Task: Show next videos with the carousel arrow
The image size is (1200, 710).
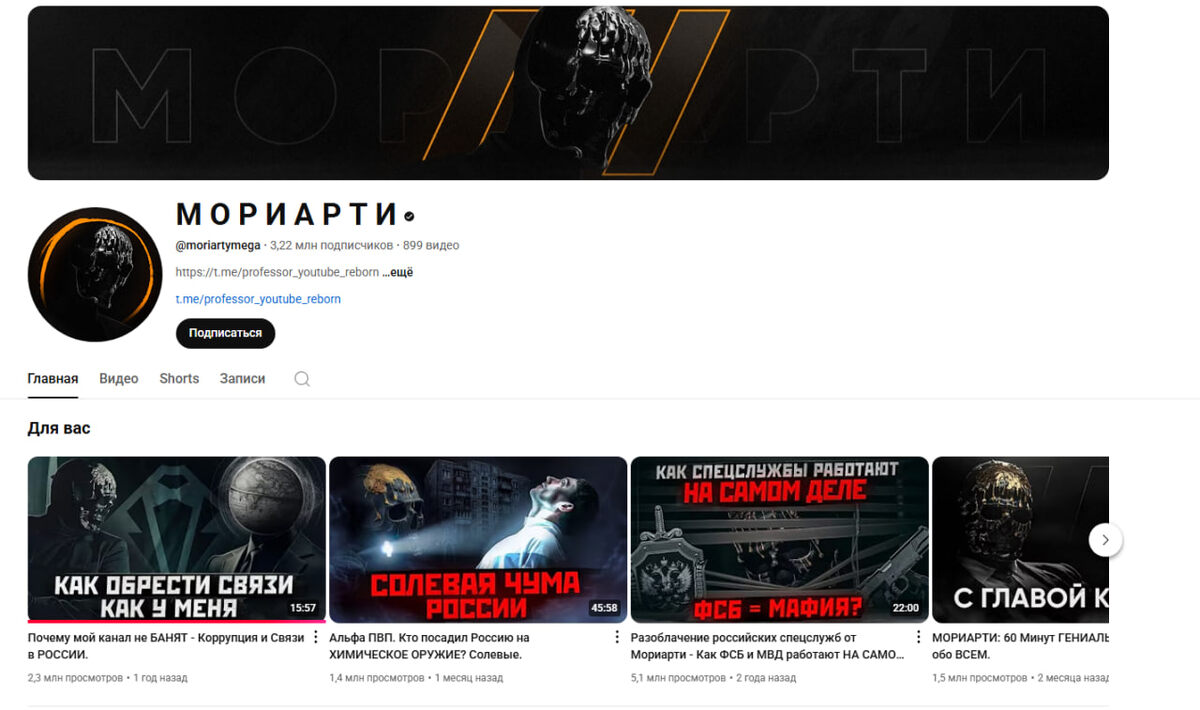Action: 1105,540
